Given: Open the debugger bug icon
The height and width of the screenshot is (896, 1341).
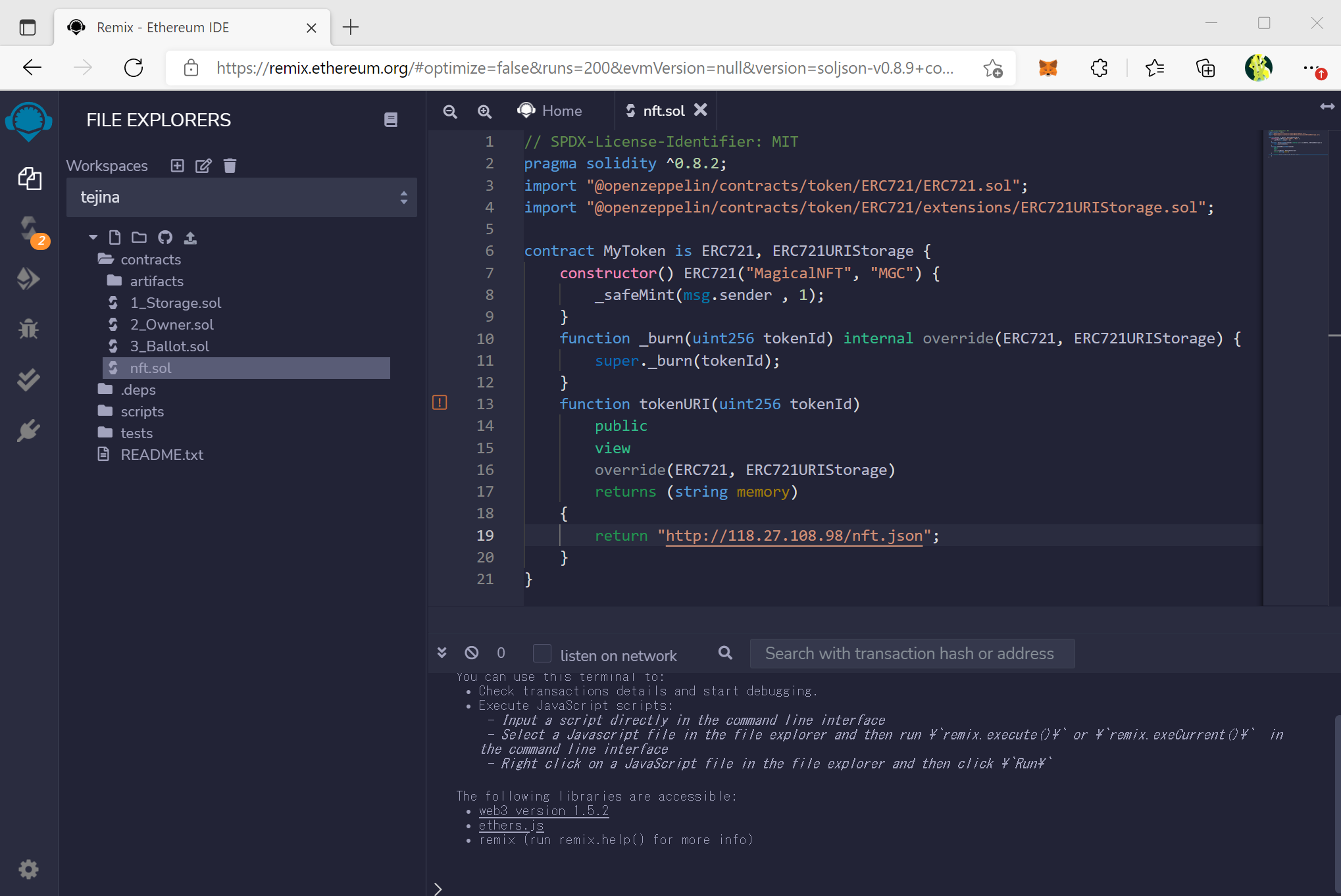Looking at the screenshot, I should coord(28,328).
